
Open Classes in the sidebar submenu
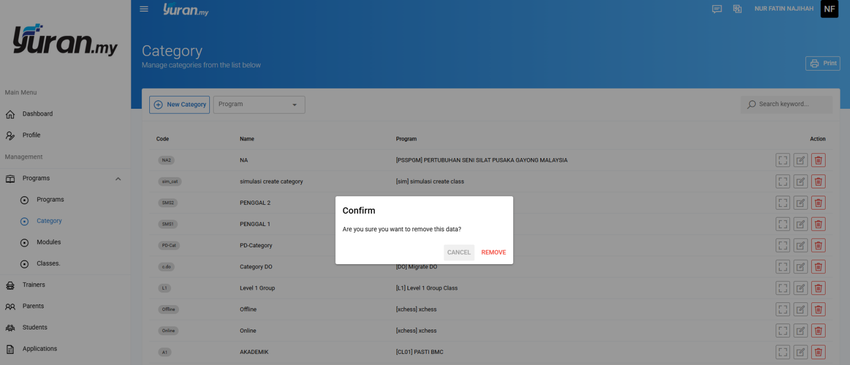point(48,264)
